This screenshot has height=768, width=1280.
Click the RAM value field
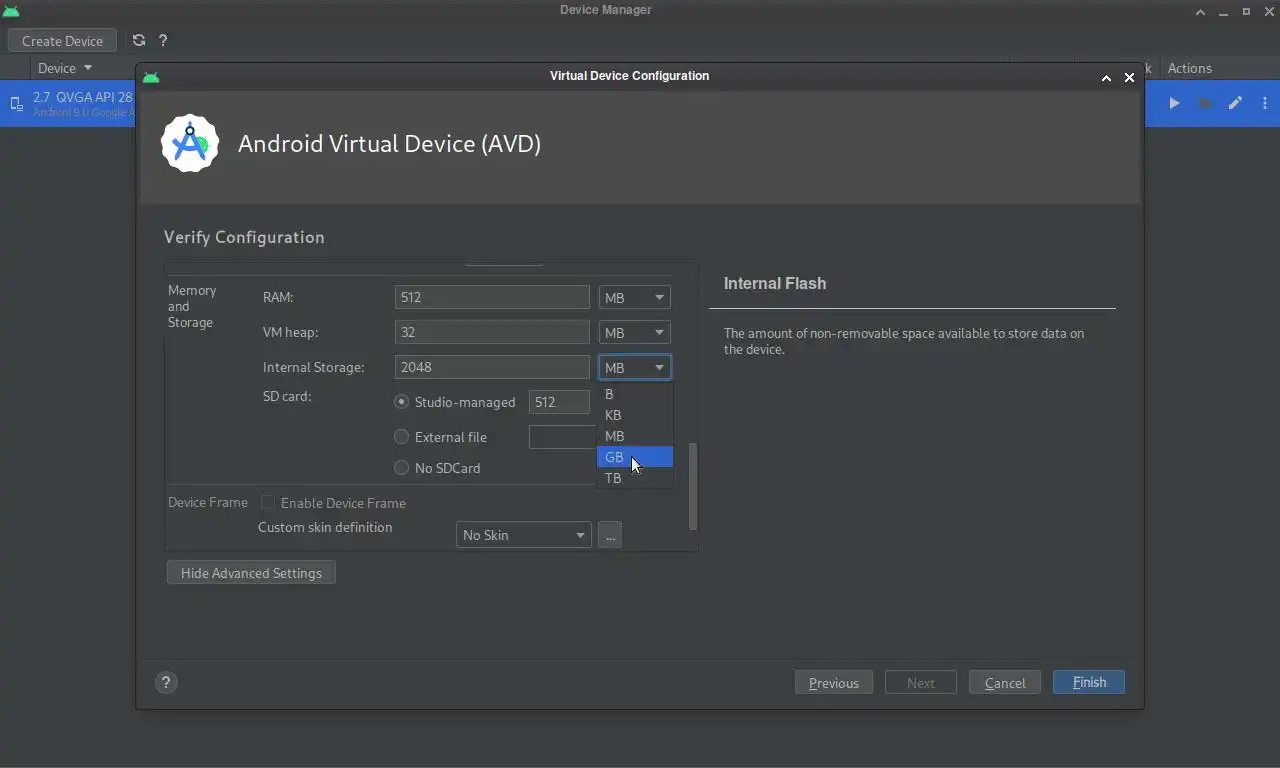[492, 297]
